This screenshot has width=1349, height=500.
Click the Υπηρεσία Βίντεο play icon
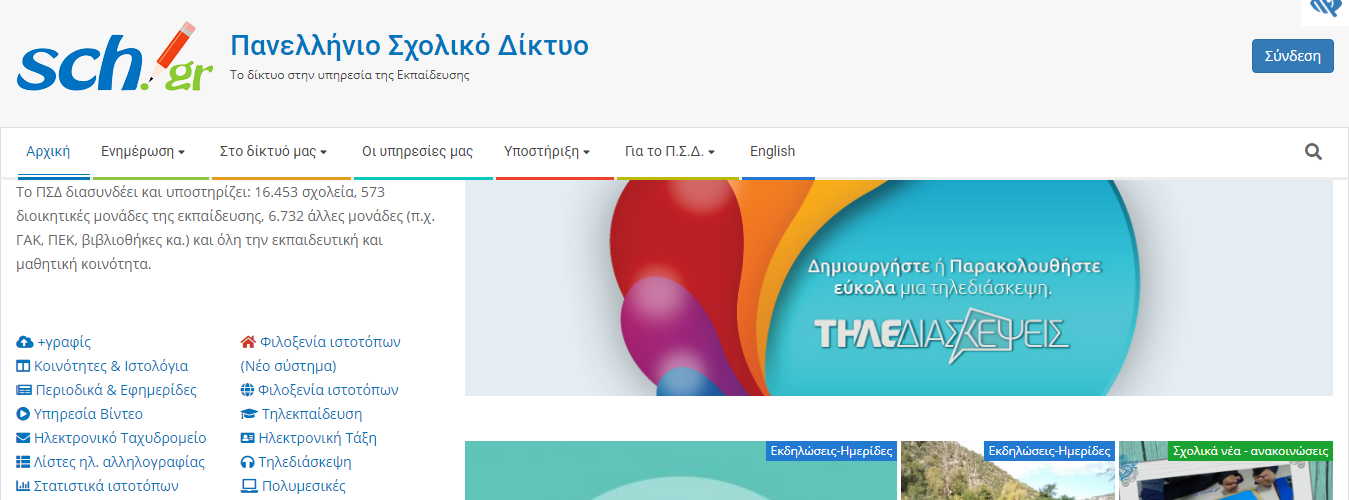pyautogui.click(x=24, y=414)
